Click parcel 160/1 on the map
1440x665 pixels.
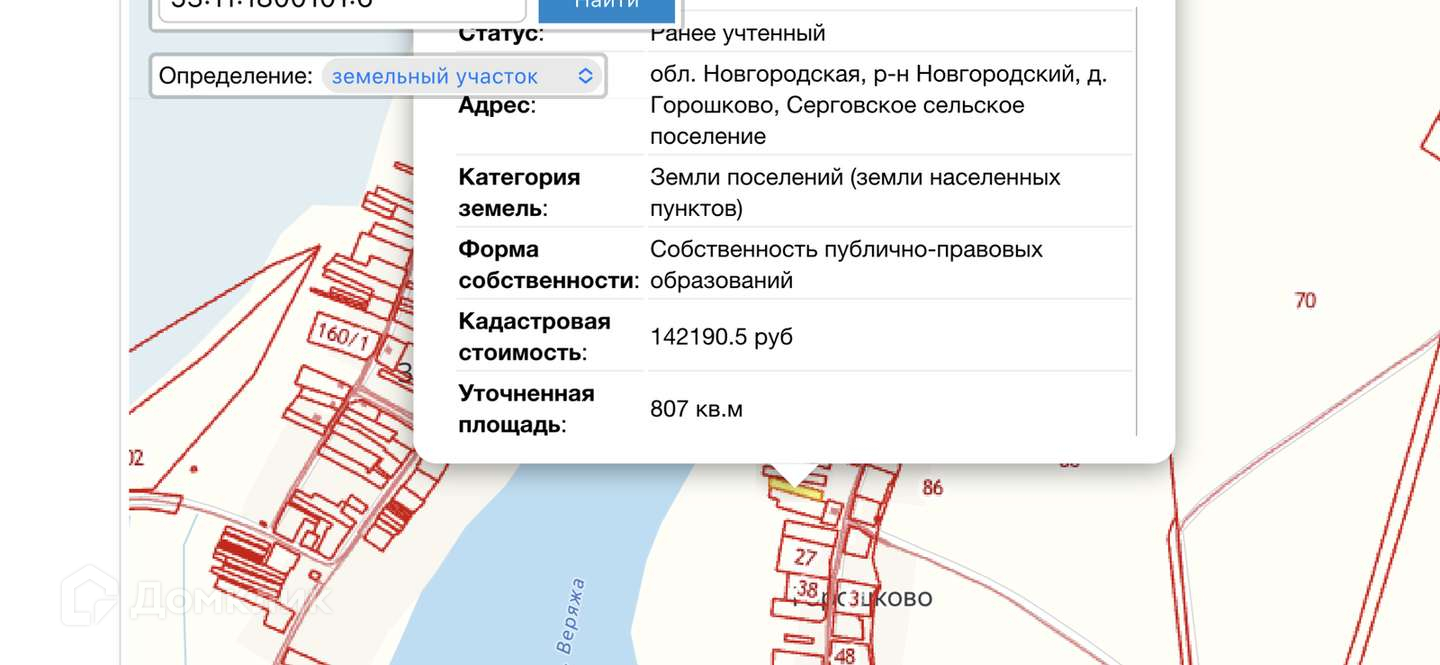(342, 335)
